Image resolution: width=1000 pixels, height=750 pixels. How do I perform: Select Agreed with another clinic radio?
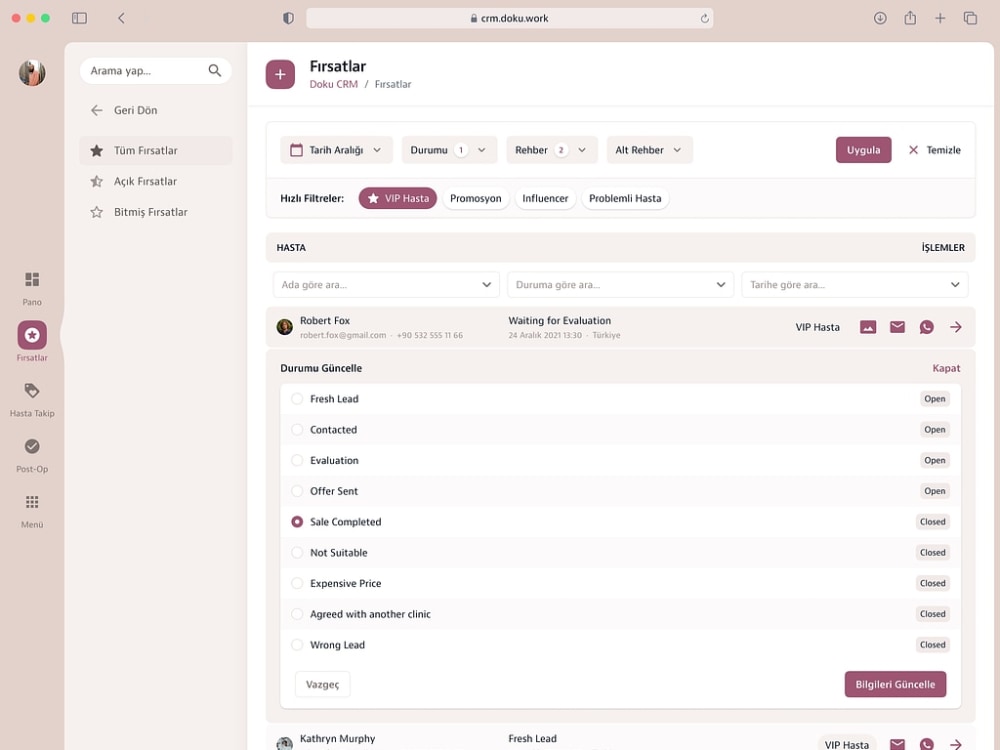coord(297,614)
